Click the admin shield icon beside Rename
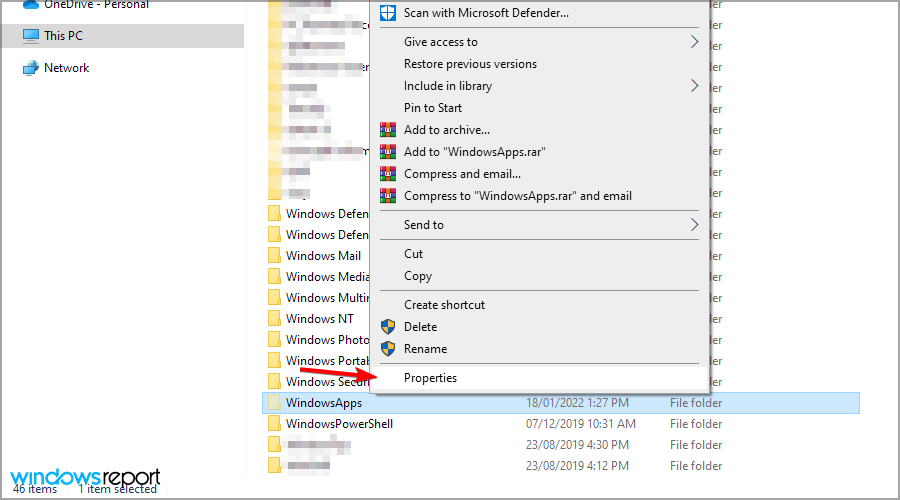The height and width of the screenshot is (500, 900). 388,348
